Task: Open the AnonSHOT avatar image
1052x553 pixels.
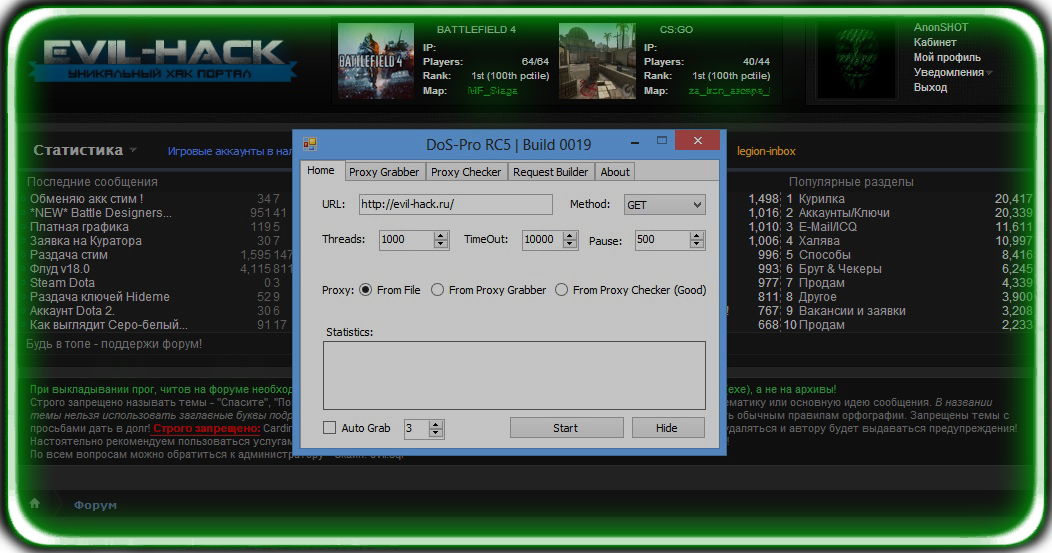Action: (x=856, y=60)
